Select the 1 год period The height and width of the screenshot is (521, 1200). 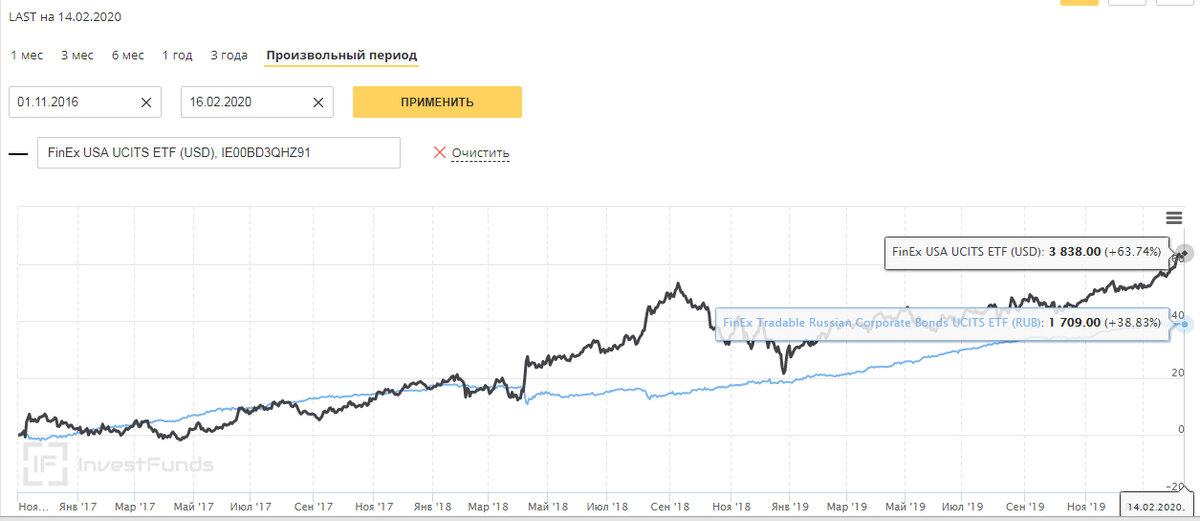[x=178, y=55]
